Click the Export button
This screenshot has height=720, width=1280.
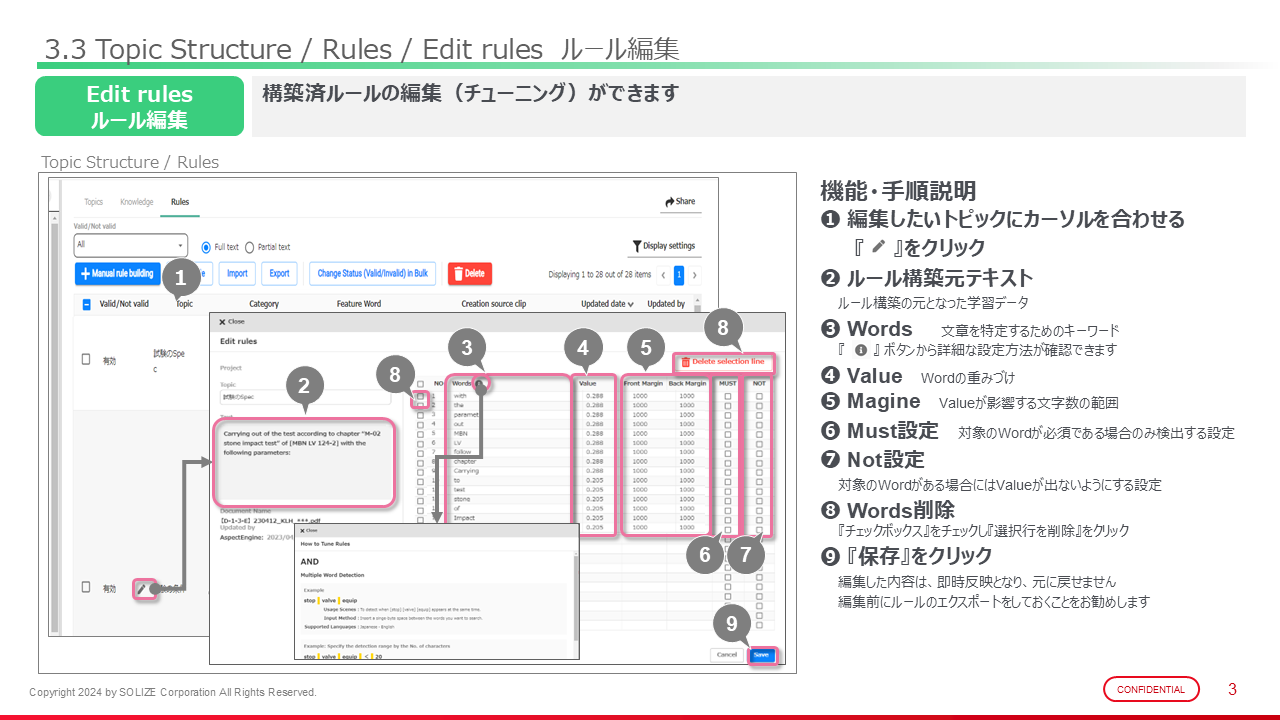(x=279, y=273)
